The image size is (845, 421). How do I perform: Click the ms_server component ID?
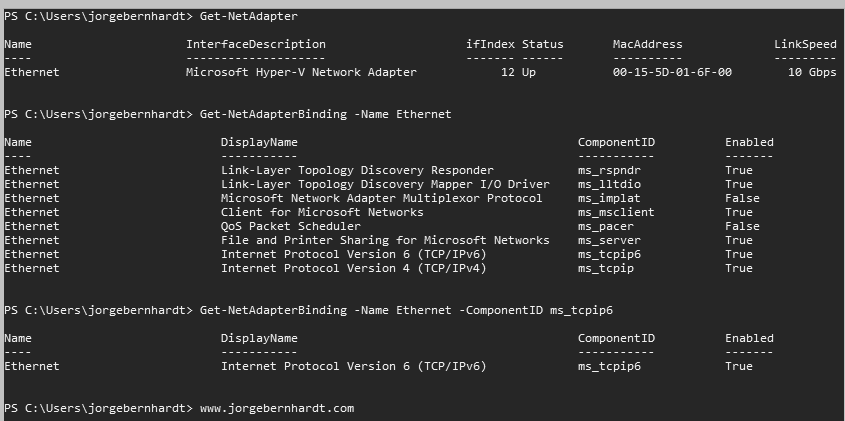pos(609,241)
